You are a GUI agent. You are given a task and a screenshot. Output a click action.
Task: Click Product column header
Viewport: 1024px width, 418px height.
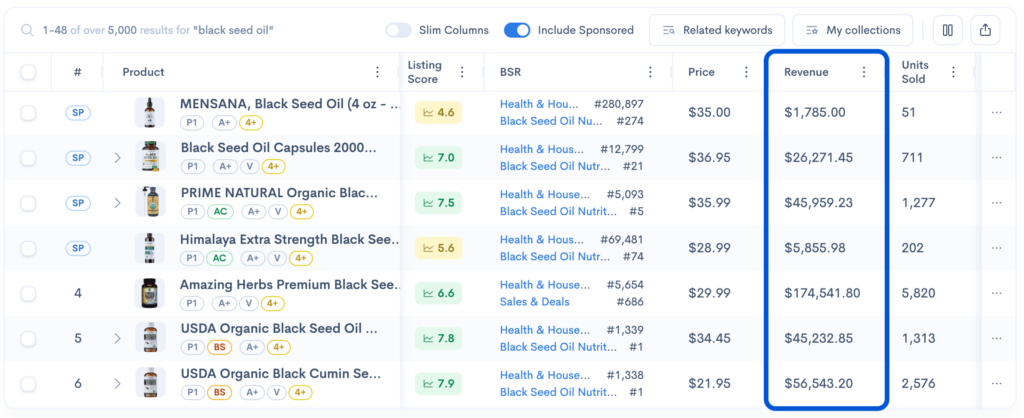[144, 72]
